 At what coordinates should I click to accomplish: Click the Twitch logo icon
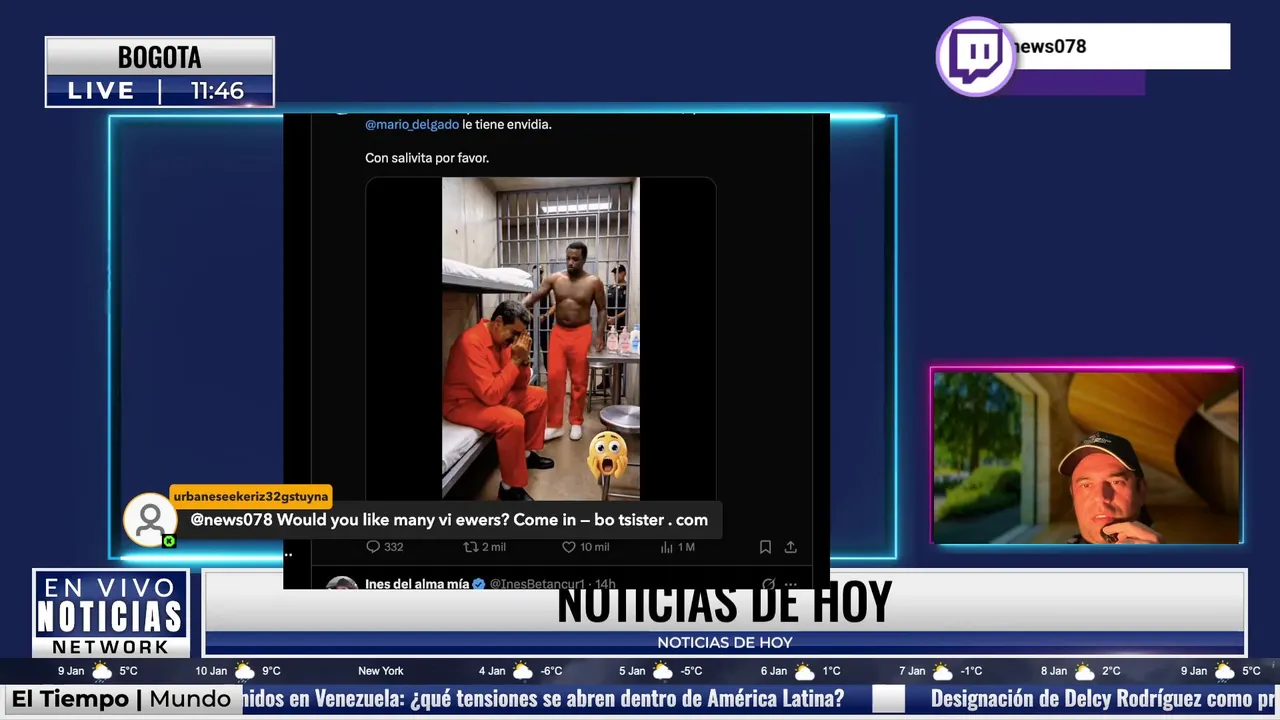pyautogui.click(x=976, y=57)
